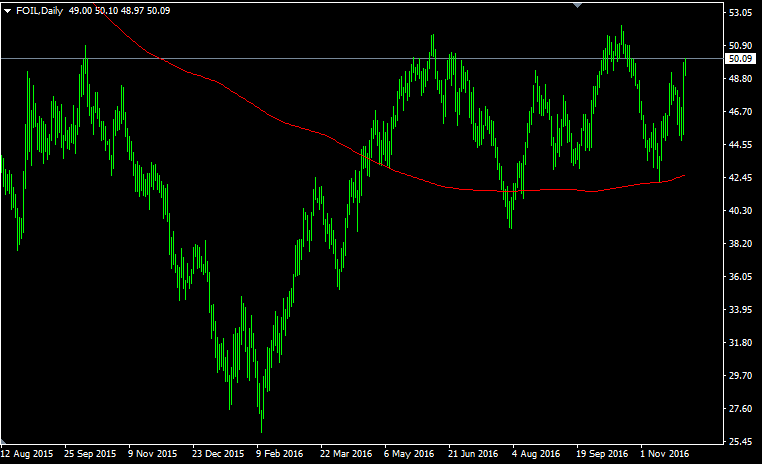Click the 1 Nov 2016 date label
The image size is (762, 464).
pos(664,454)
